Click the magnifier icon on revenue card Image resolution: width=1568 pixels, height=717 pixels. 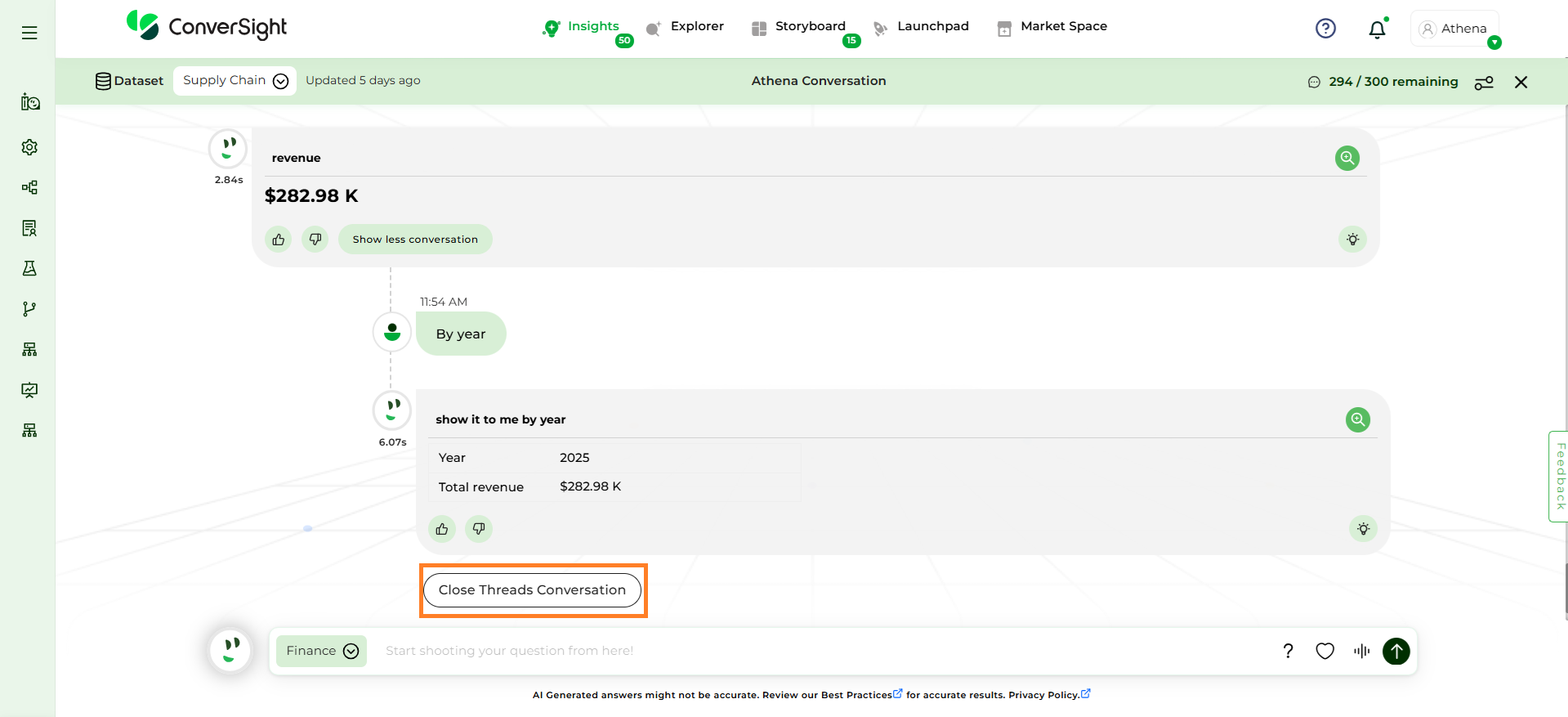click(x=1347, y=158)
